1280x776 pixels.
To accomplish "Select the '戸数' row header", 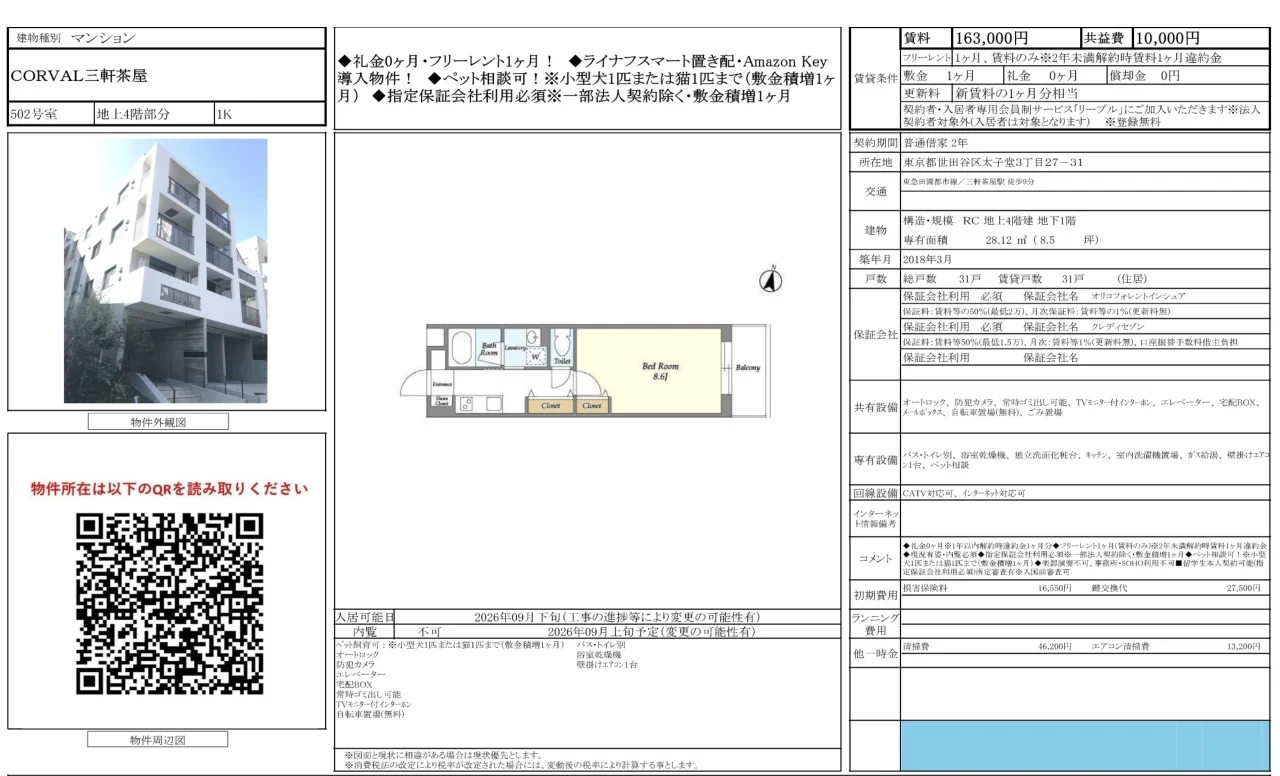I will pos(875,278).
